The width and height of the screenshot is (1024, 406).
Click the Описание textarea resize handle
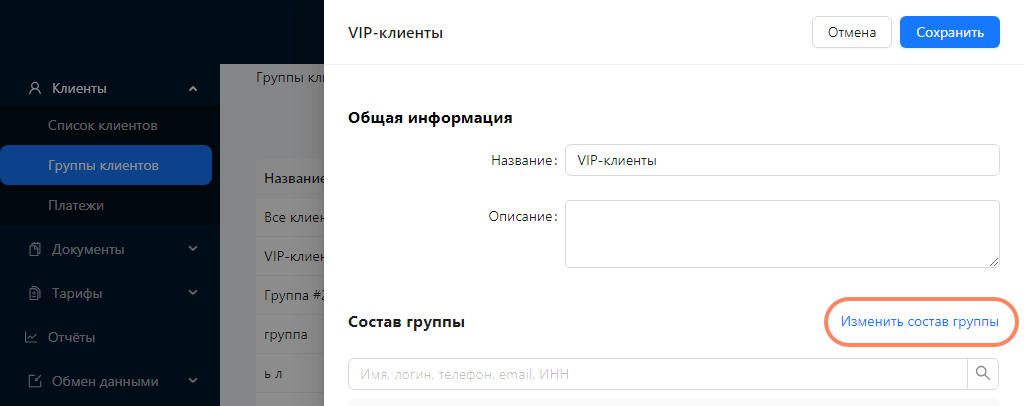point(994,262)
